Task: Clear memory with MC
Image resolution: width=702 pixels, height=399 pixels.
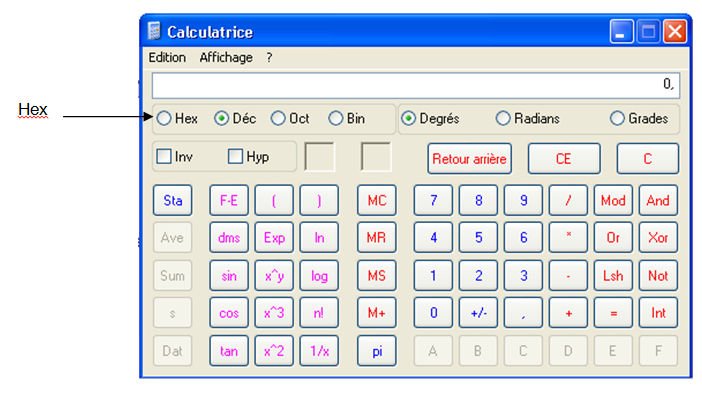Action: [377, 200]
